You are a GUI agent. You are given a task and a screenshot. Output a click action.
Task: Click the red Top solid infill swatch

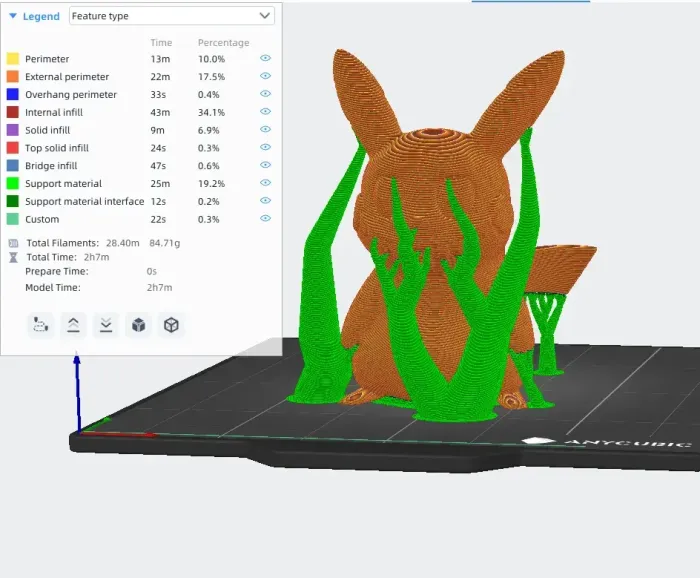tap(13, 148)
